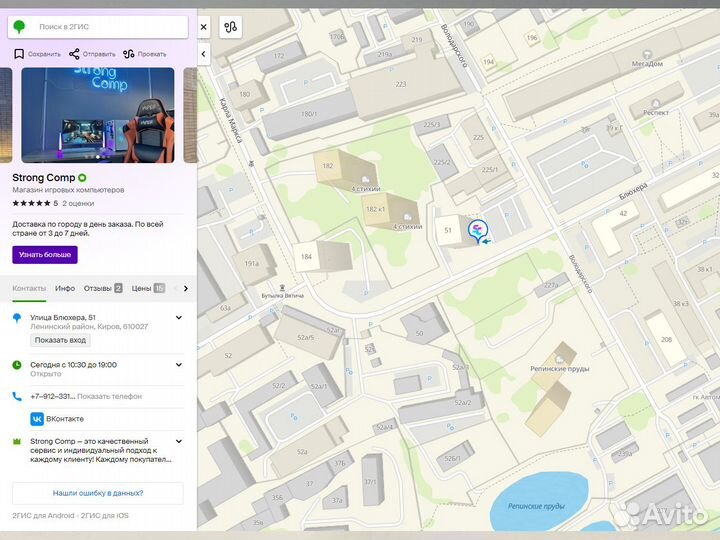Viewport: 720px width, 540px height.
Task: Share place via 'Отправить'
Action: coord(92,54)
